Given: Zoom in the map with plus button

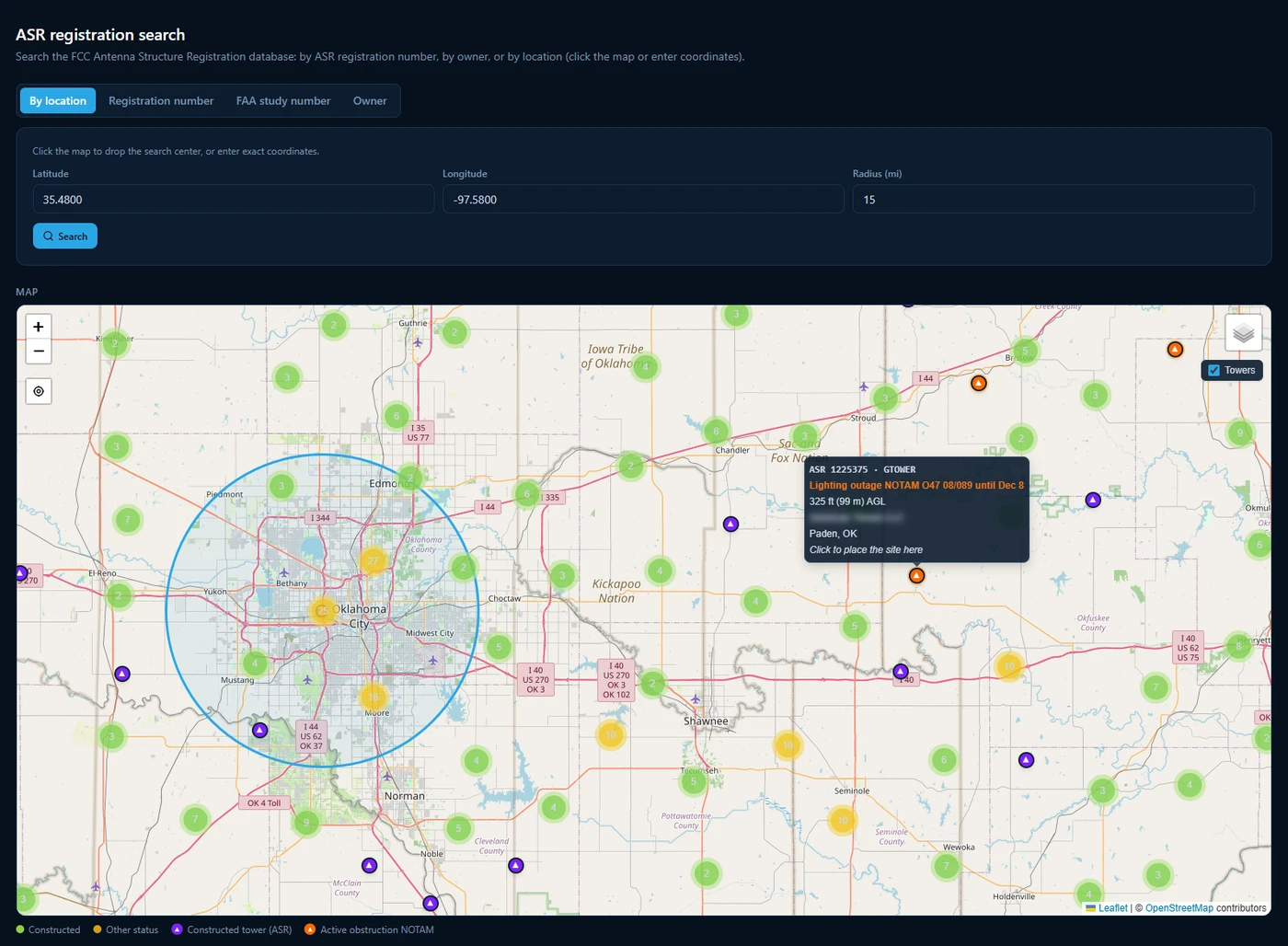Looking at the screenshot, I should pos(39,327).
